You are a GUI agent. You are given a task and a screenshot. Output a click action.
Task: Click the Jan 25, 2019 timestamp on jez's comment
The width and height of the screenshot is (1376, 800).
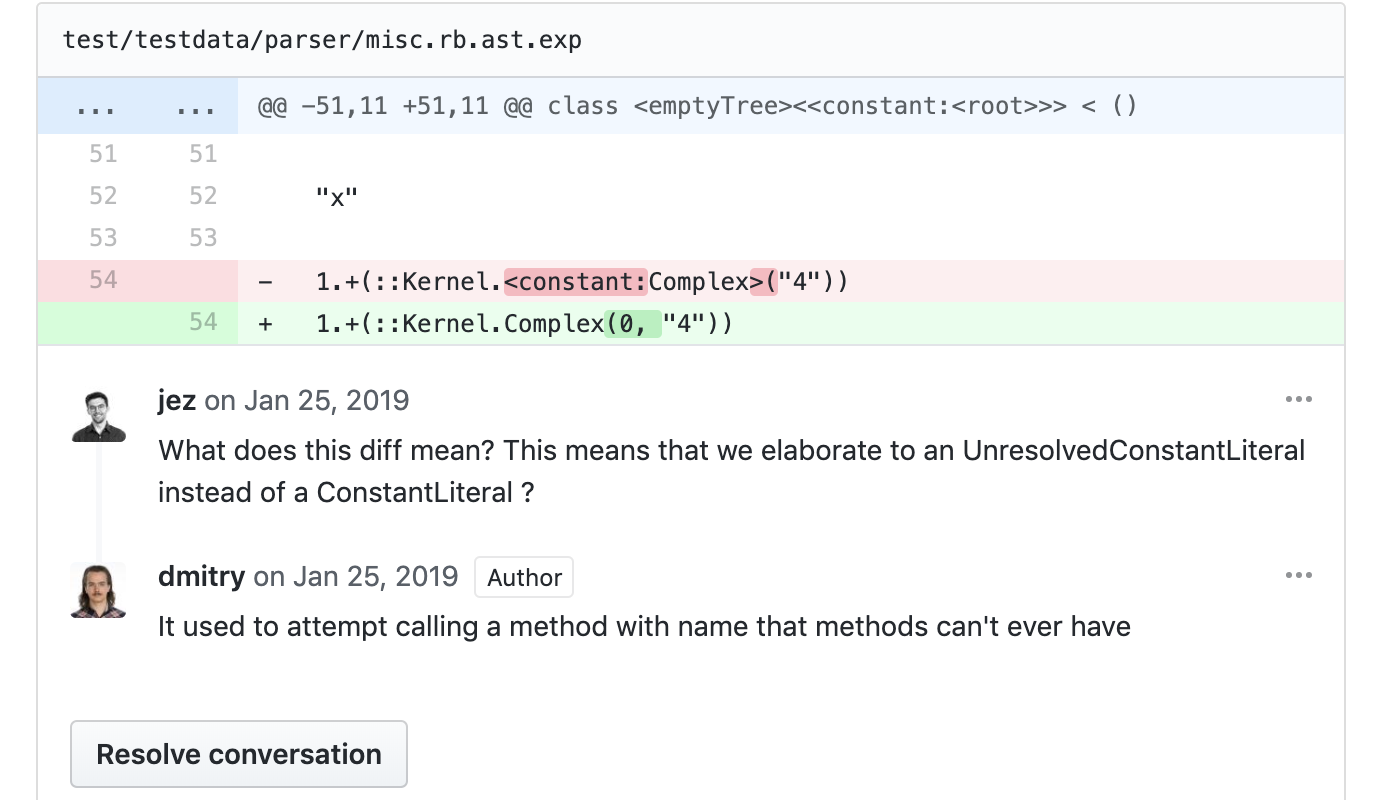[x=330, y=400]
